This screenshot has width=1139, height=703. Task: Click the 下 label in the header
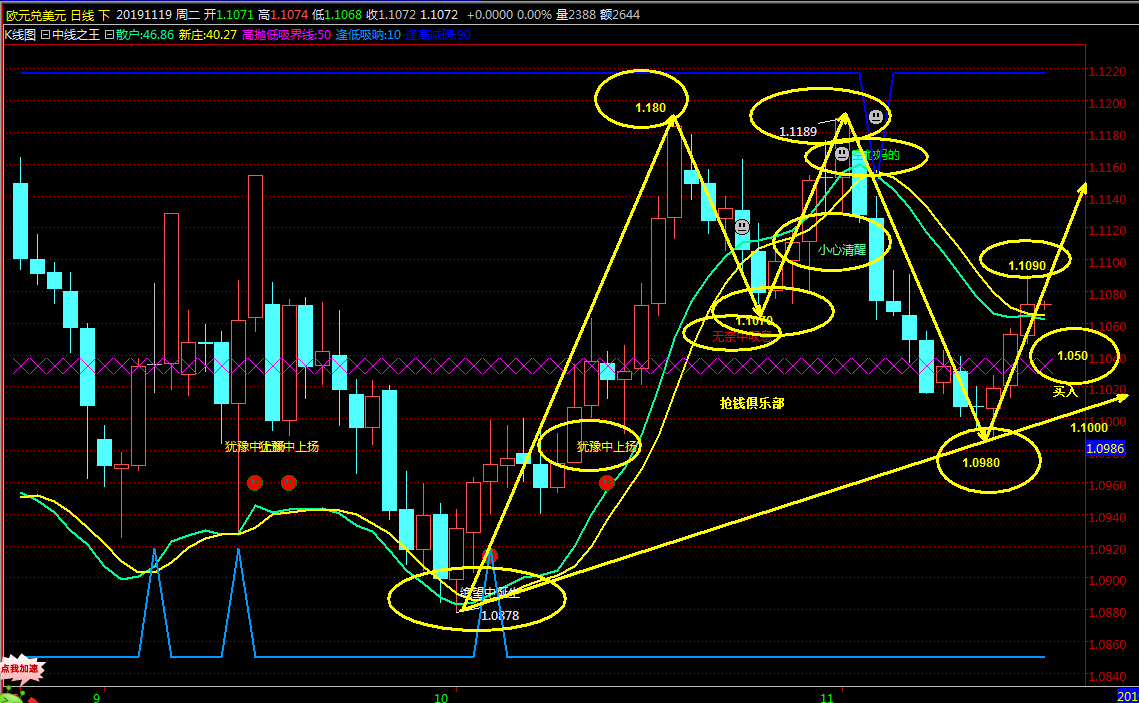[x=104, y=15]
